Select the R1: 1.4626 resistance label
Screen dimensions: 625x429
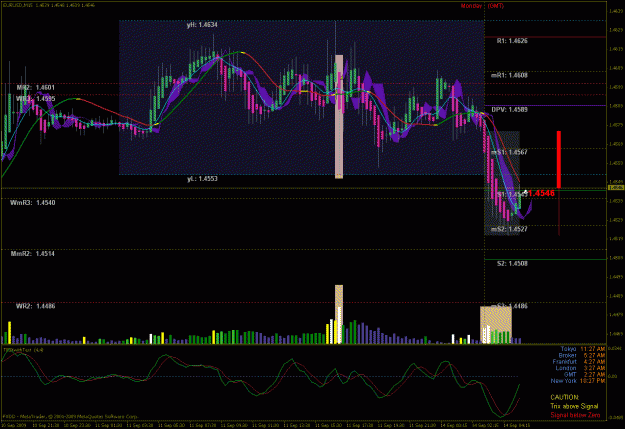pyautogui.click(x=512, y=41)
